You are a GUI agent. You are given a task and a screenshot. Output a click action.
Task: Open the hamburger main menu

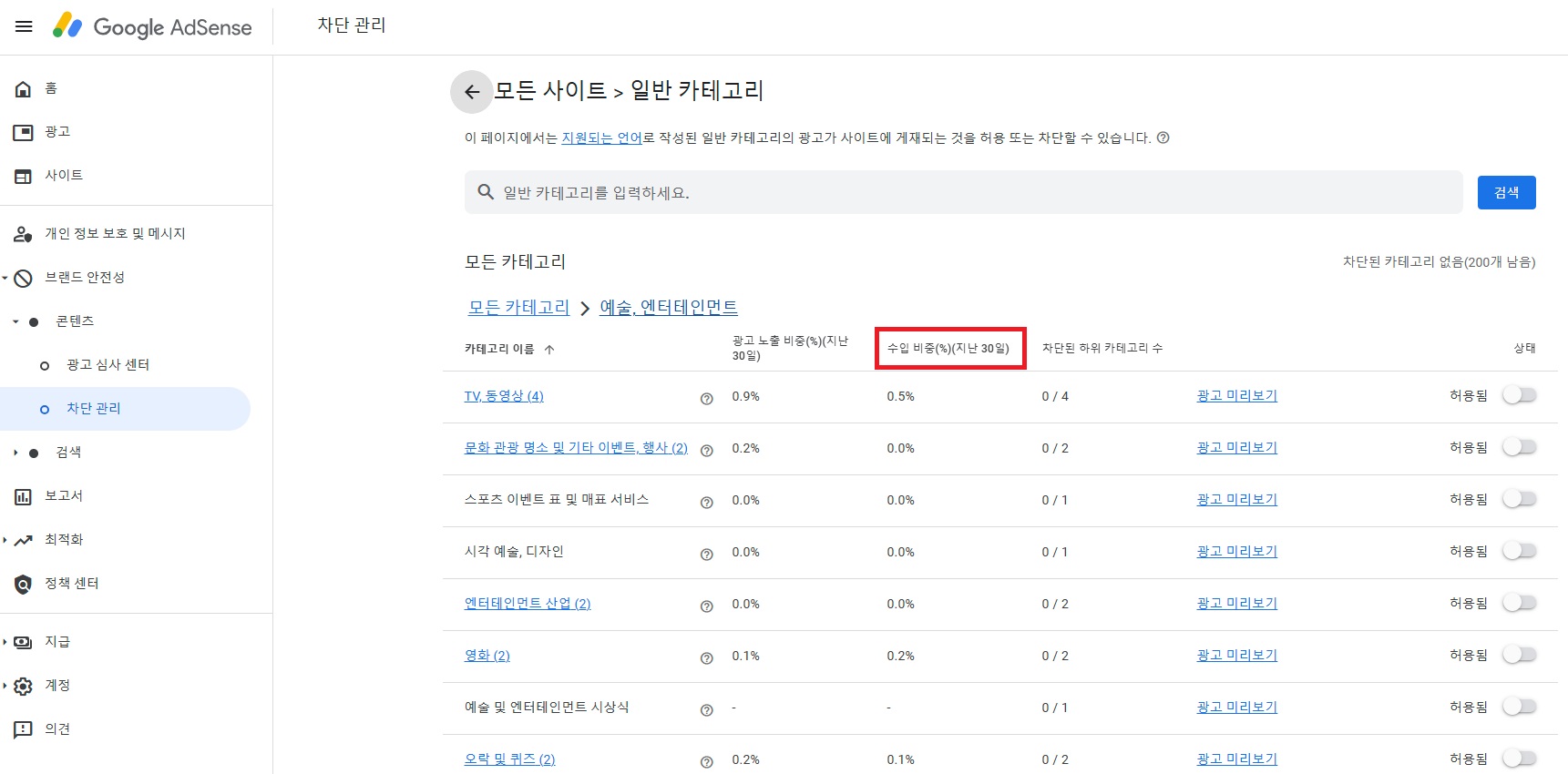click(x=24, y=26)
